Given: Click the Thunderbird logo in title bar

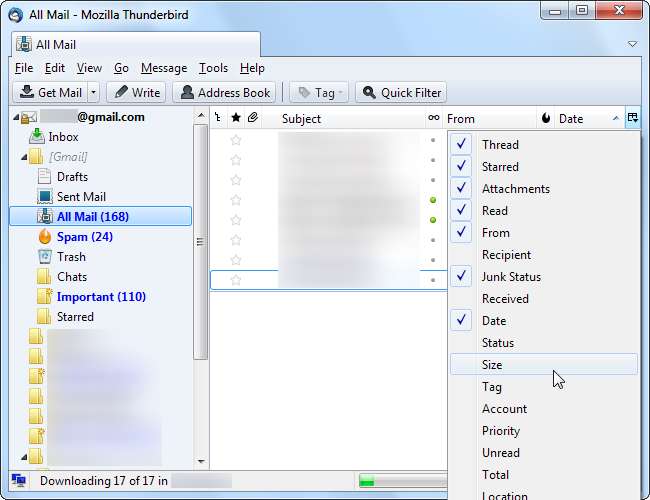Looking at the screenshot, I should point(15,15).
